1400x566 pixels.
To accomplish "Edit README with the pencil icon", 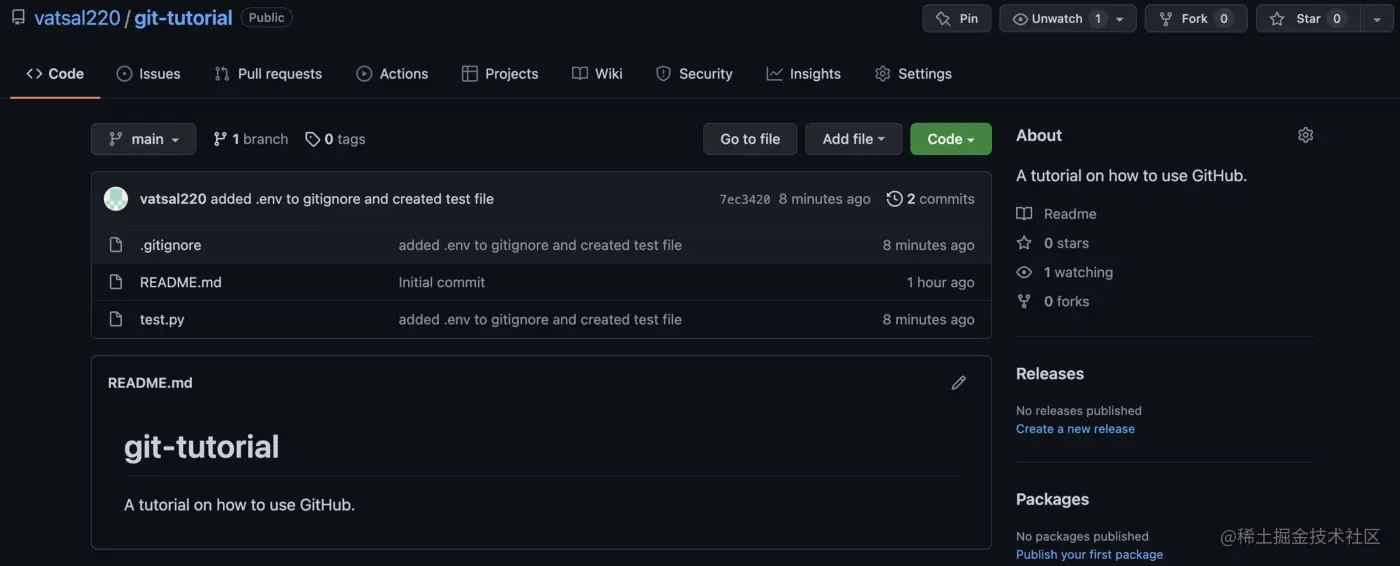I will [958, 383].
